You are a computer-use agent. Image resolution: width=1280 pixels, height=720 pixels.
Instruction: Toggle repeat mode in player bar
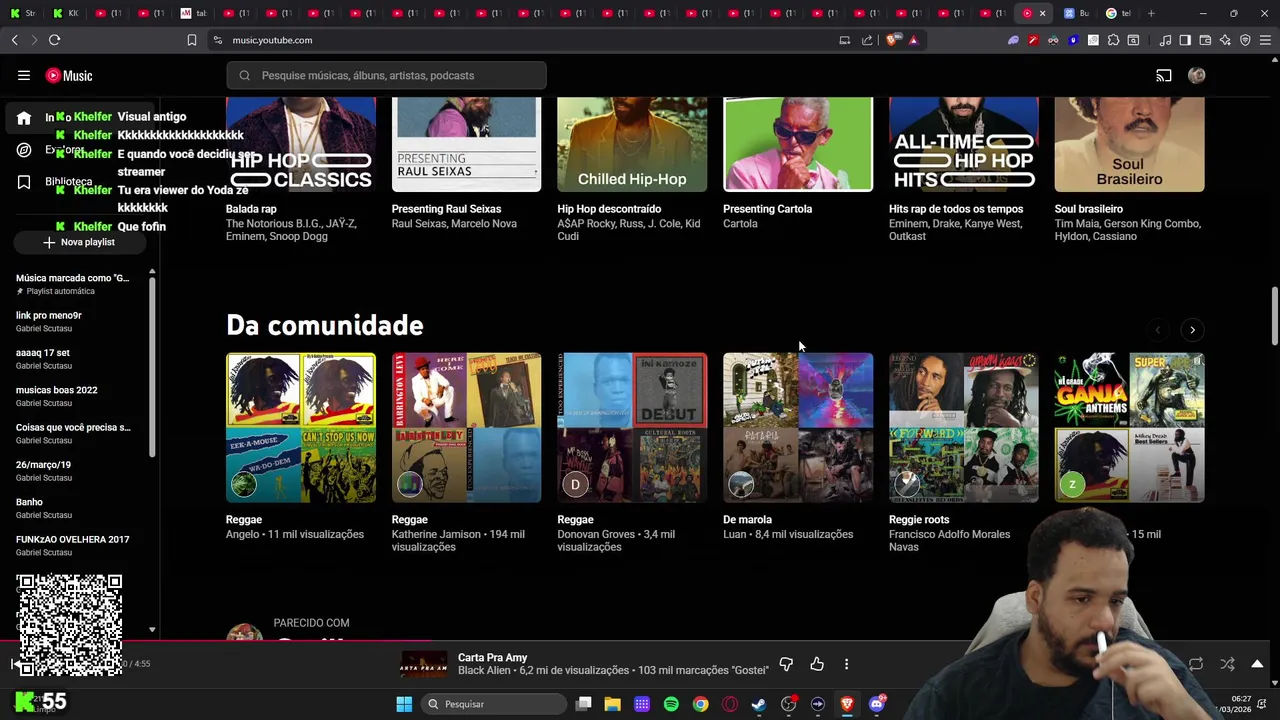(x=1196, y=664)
